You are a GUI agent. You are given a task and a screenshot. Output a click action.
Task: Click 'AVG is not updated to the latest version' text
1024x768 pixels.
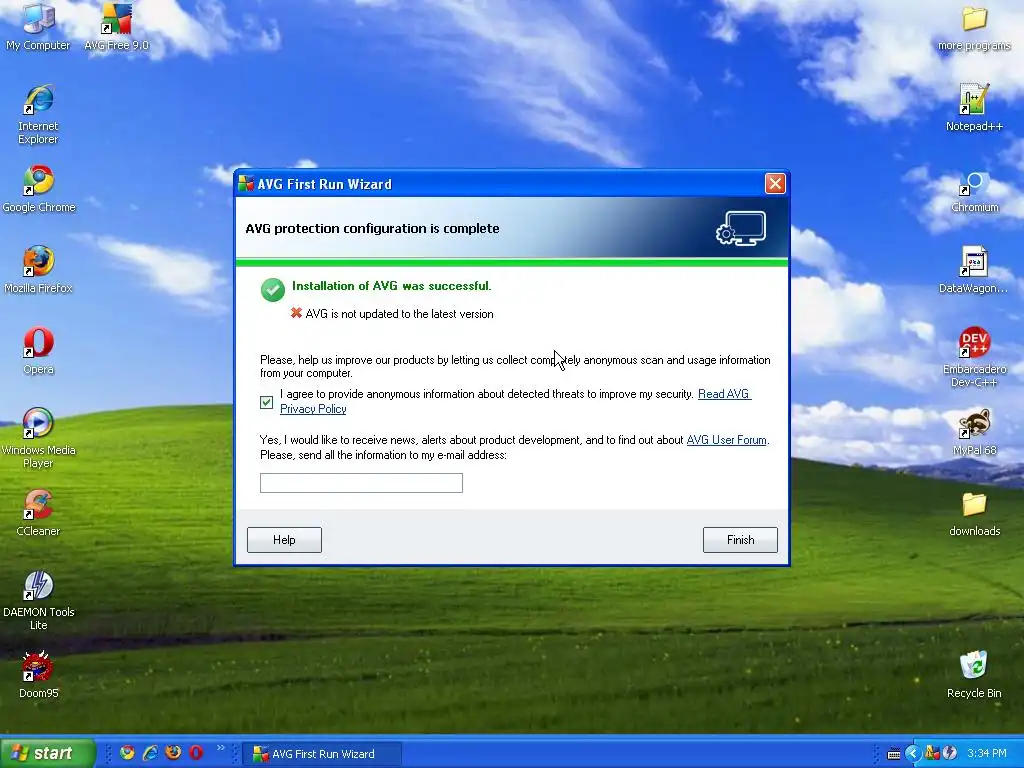[399, 314]
